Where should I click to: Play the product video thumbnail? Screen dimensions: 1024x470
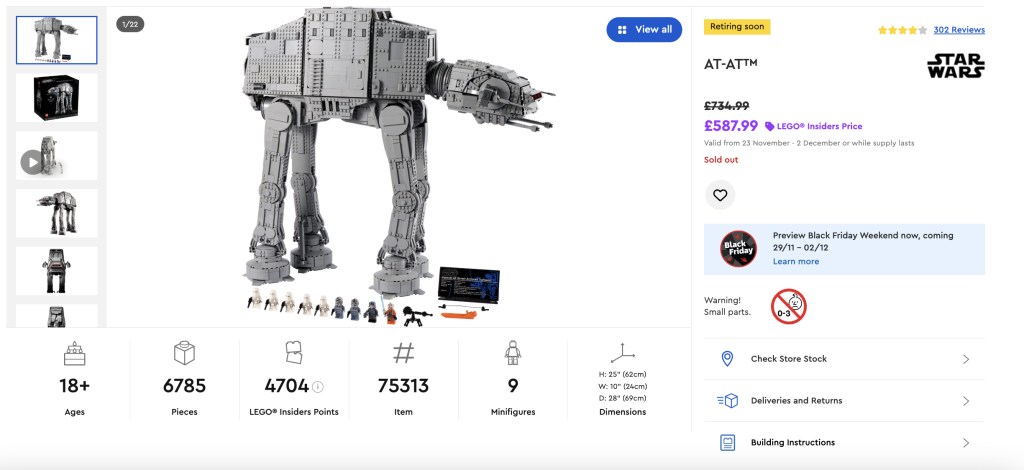(x=34, y=161)
